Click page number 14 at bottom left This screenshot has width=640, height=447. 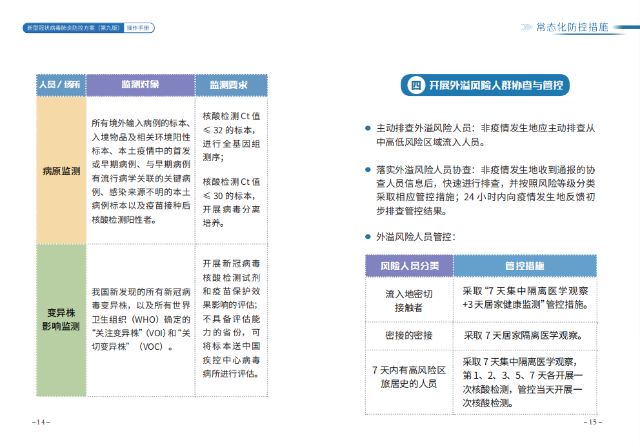point(41,423)
